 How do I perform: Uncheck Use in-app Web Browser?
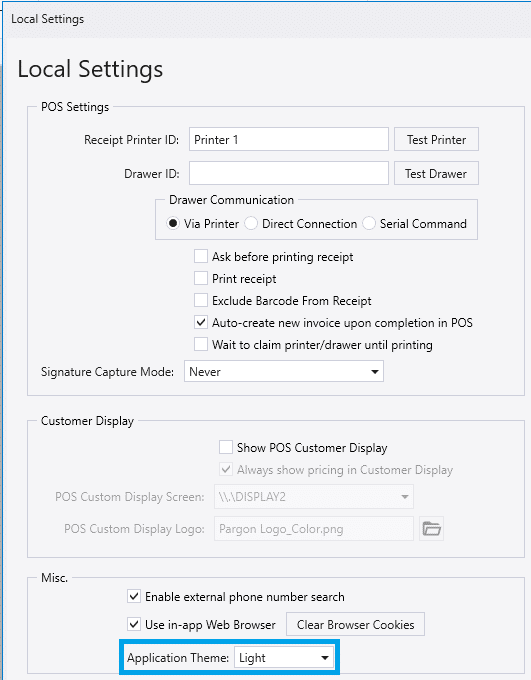(x=134, y=624)
